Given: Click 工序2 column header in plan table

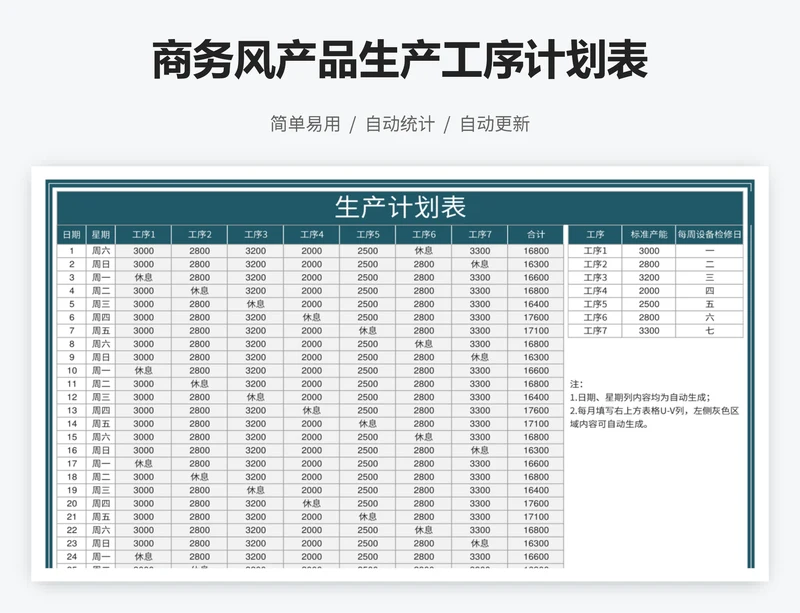Looking at the screenshot, I should (x=199, y=235).
